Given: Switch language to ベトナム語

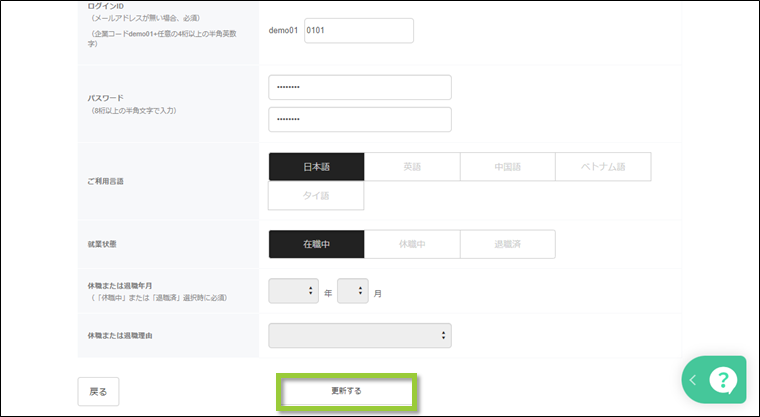Looking at the screenshot, I should [603, 167].
